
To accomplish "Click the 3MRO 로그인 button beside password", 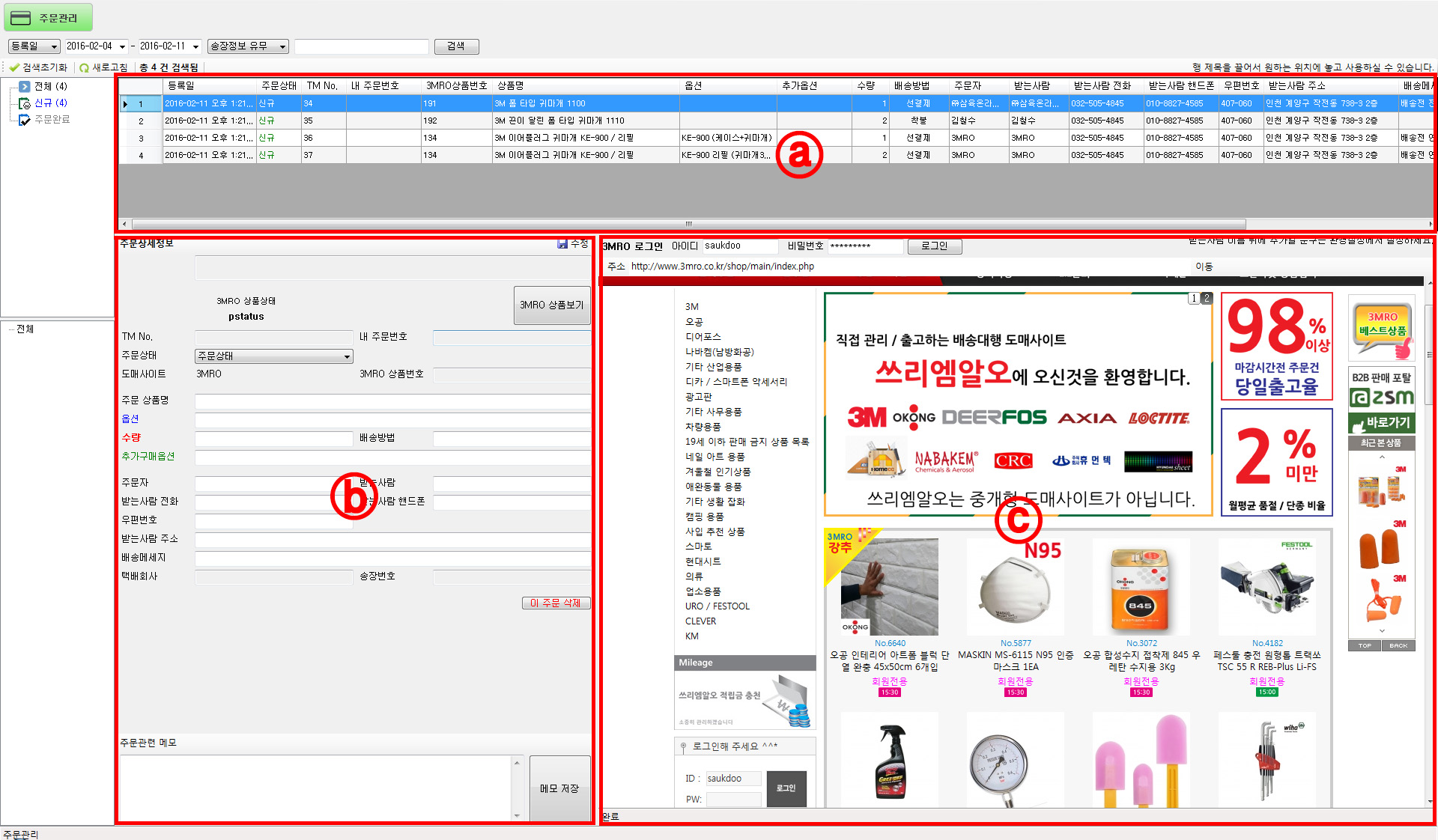I will pos(934,246).
